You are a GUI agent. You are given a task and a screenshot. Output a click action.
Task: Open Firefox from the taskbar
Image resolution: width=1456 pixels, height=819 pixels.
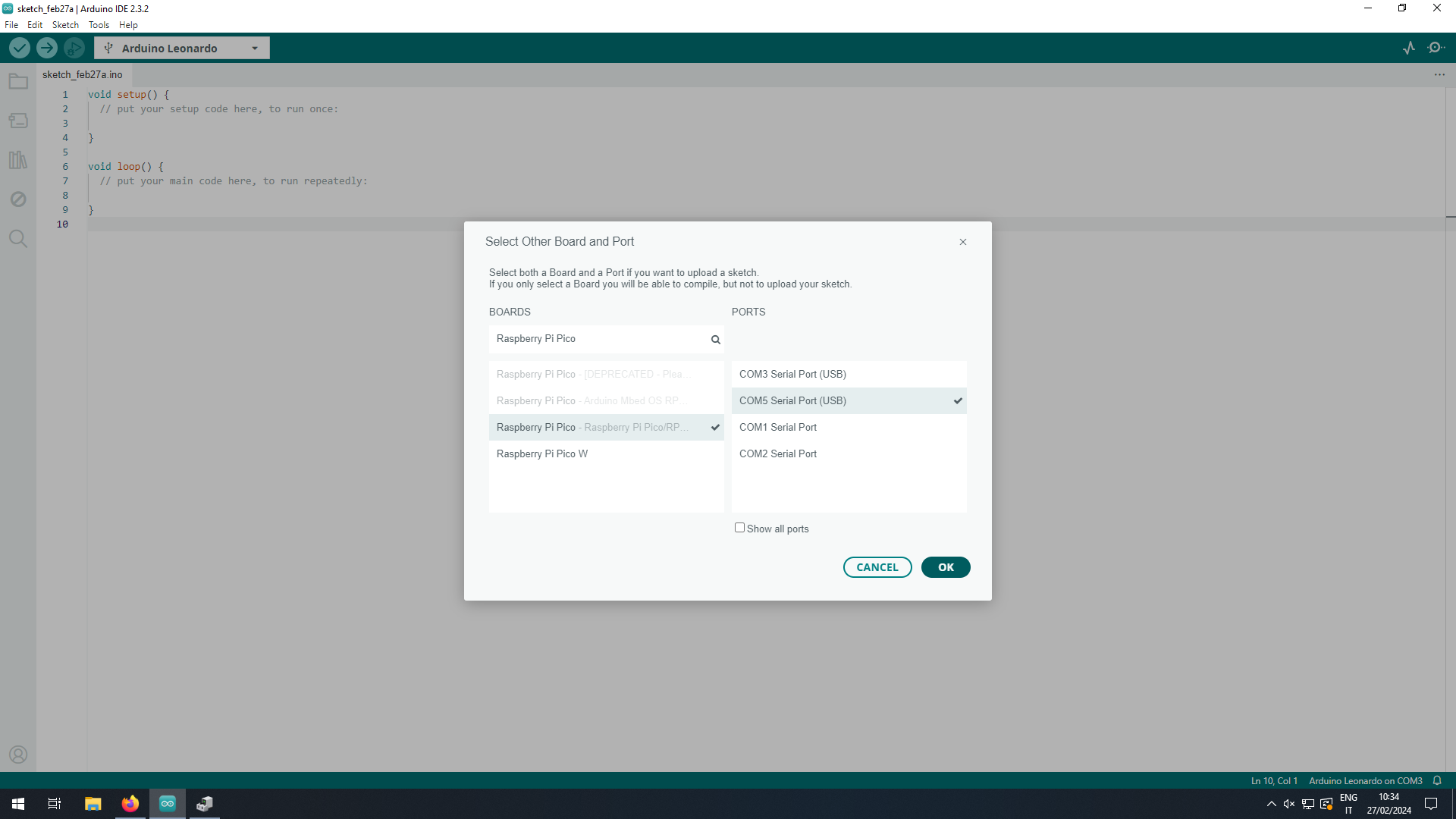[x=130, y=804]
